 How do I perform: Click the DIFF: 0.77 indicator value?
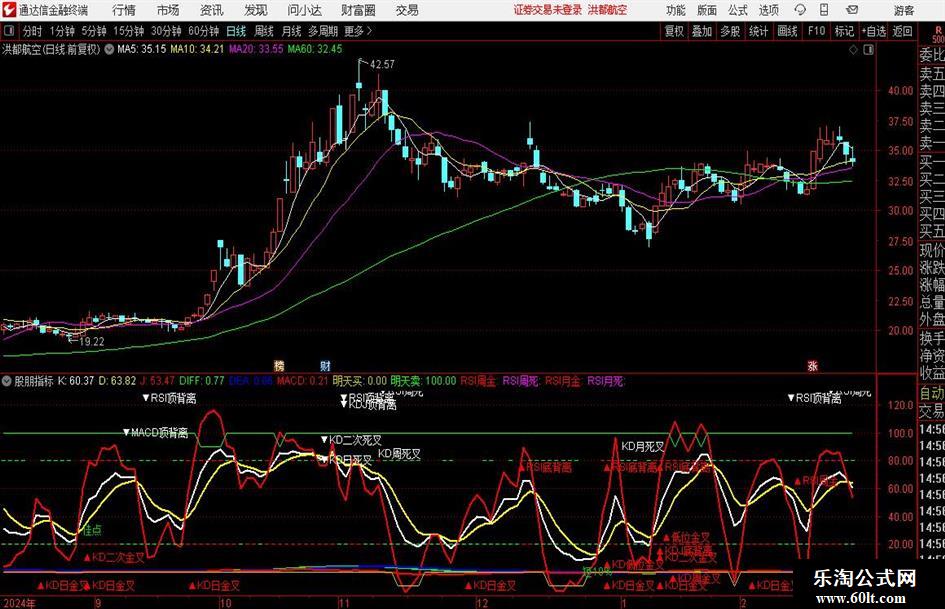pos(201,380)
